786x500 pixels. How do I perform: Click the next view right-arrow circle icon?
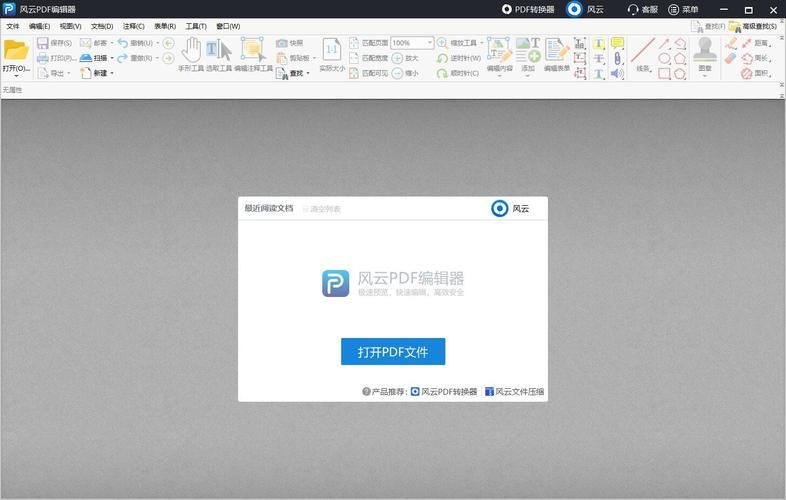(x=168, y=58)
